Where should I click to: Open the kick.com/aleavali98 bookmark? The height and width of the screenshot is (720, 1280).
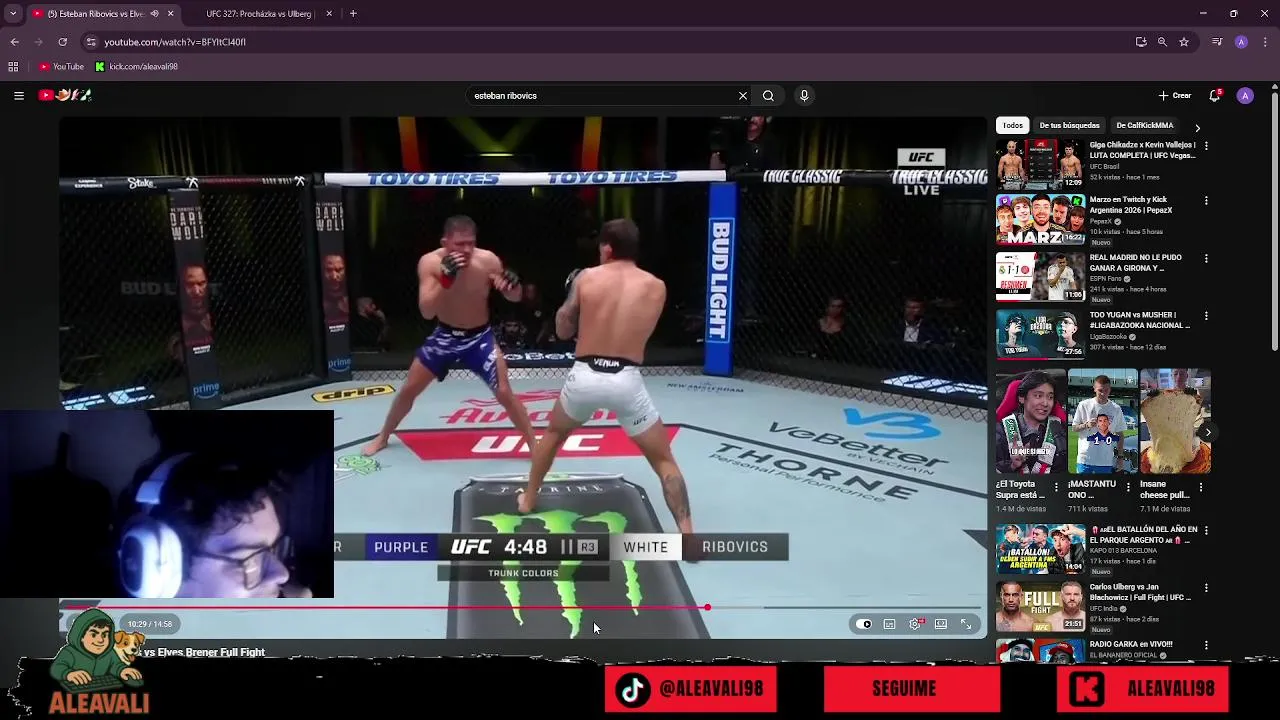(x=137, y=67)
